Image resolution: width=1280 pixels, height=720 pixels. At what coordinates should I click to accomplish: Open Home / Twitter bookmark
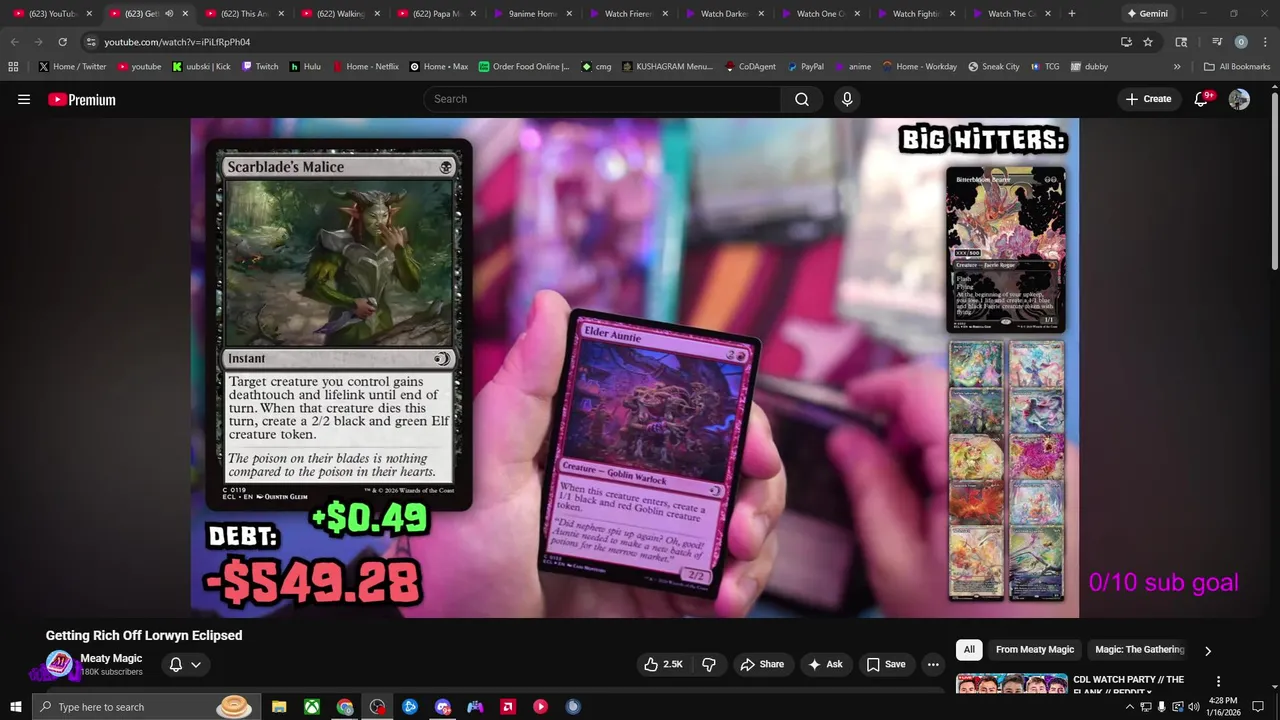[x=72, y=67]
